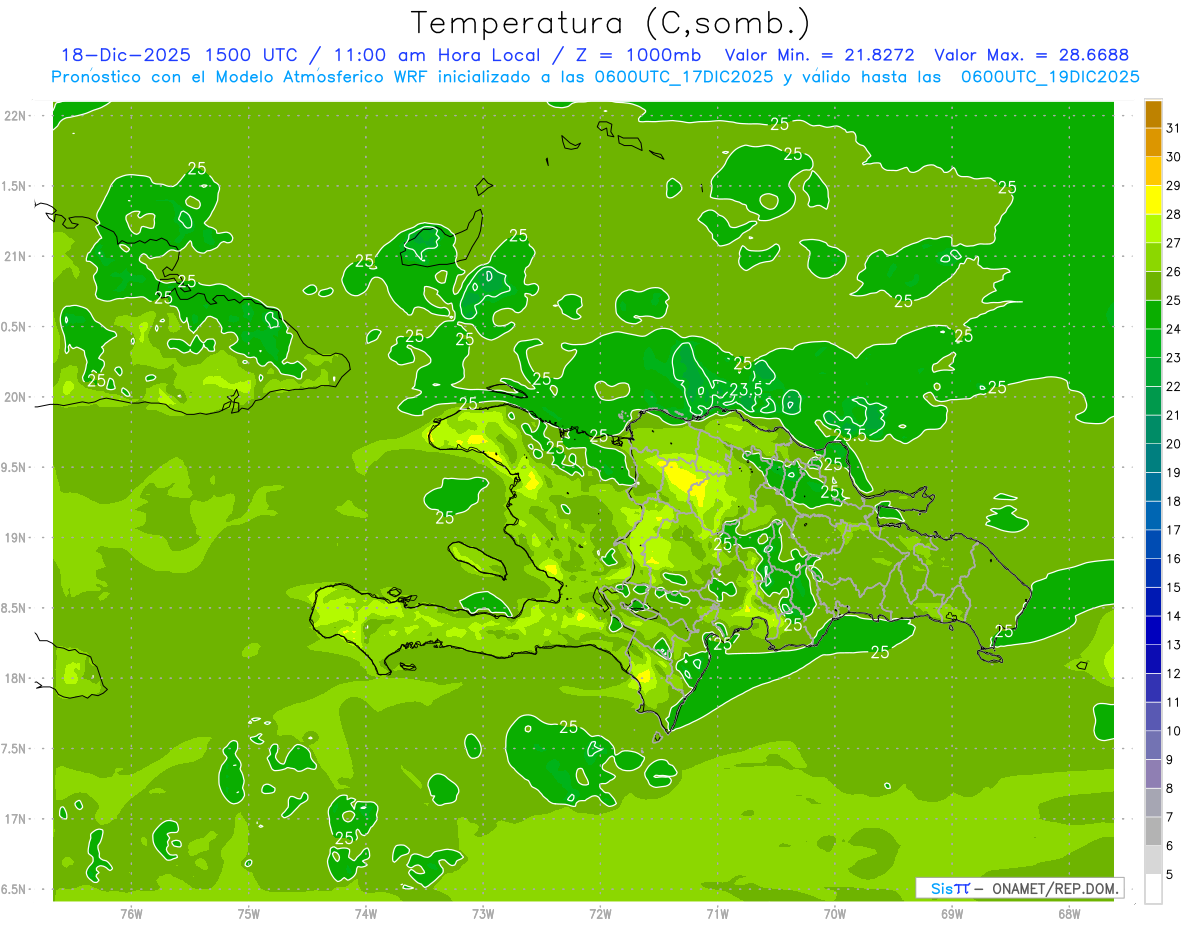Click the "76W" longitude label
Image resolution: width=1200 pixels, height=927 pixels.
(131, 914)
